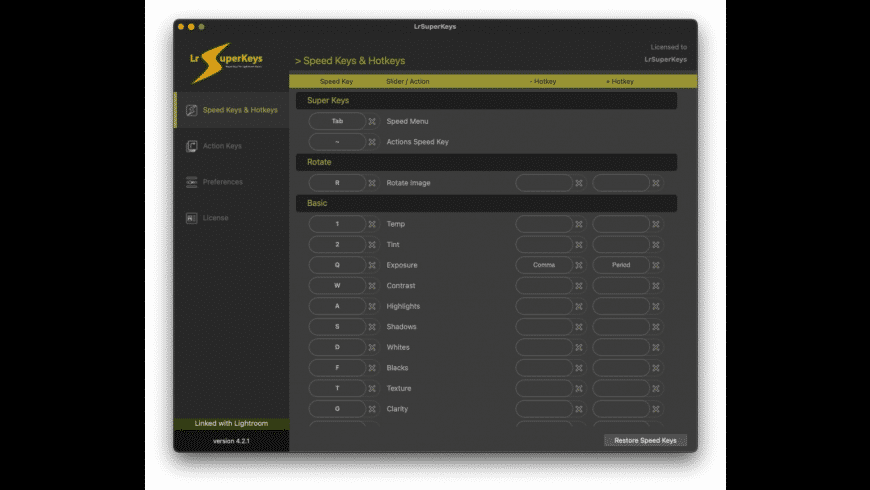This screenshot has height=490, width=870.
Task: Clear the minus hotkey for Temp
Action: click(579, 224)
